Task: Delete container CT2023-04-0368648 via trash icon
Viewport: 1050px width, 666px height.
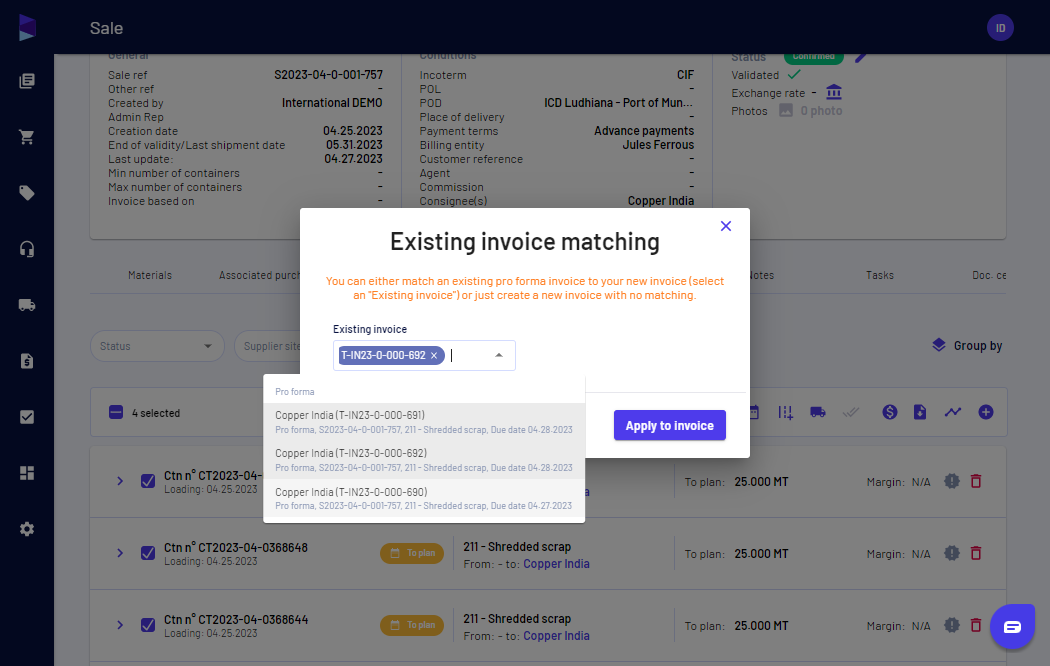Action: 976,553
